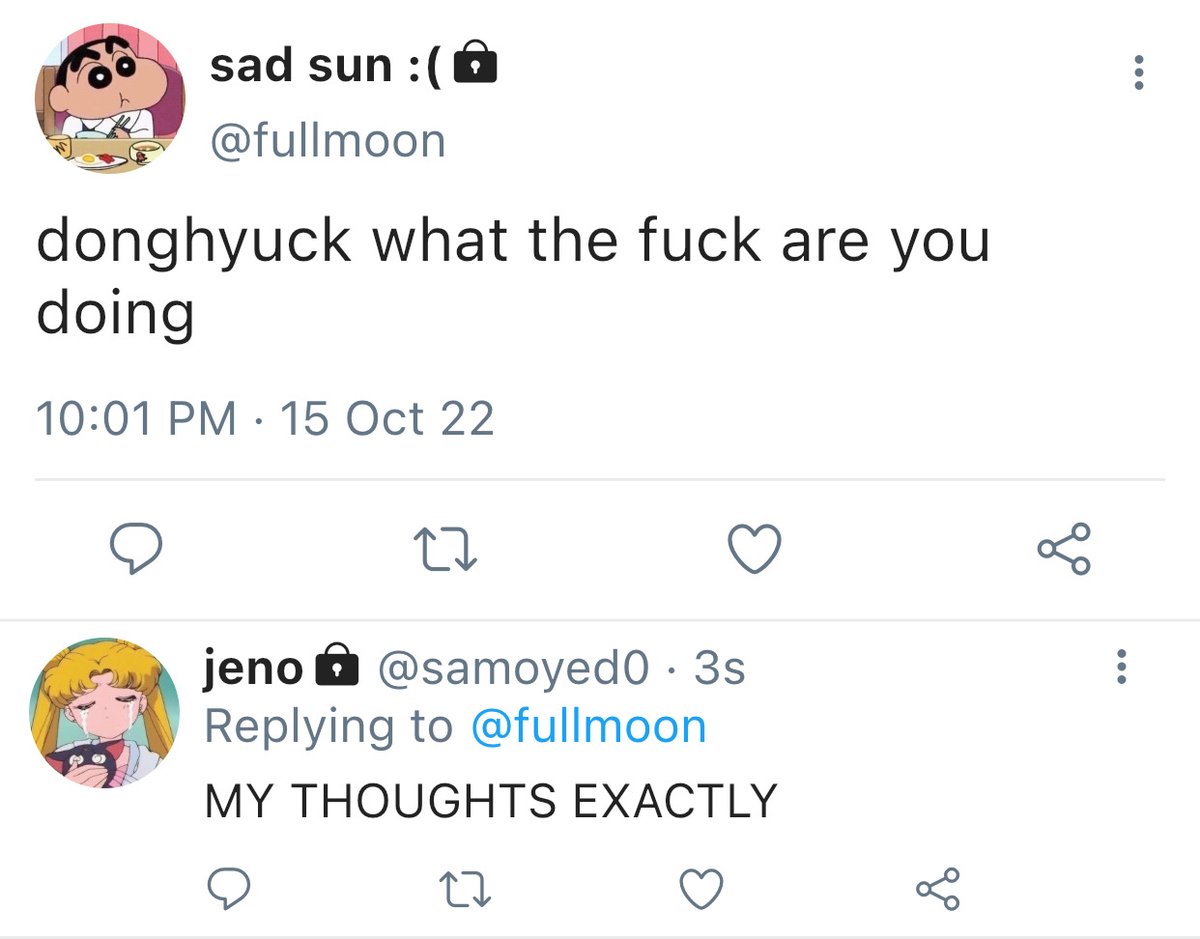This screenshot has width=1200, height=939.
Task: Retweet jeno's reply tweet
Action: point(468,887)
